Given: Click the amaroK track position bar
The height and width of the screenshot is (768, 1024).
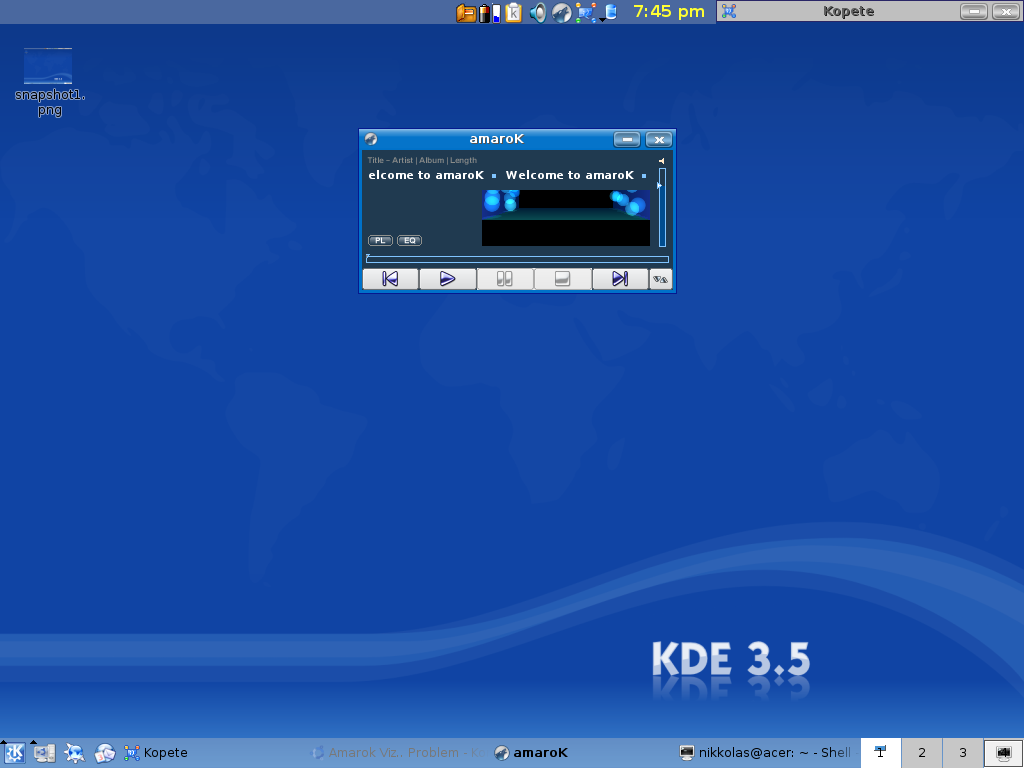Looking at the screenshot, I should [x=516, y=259].
